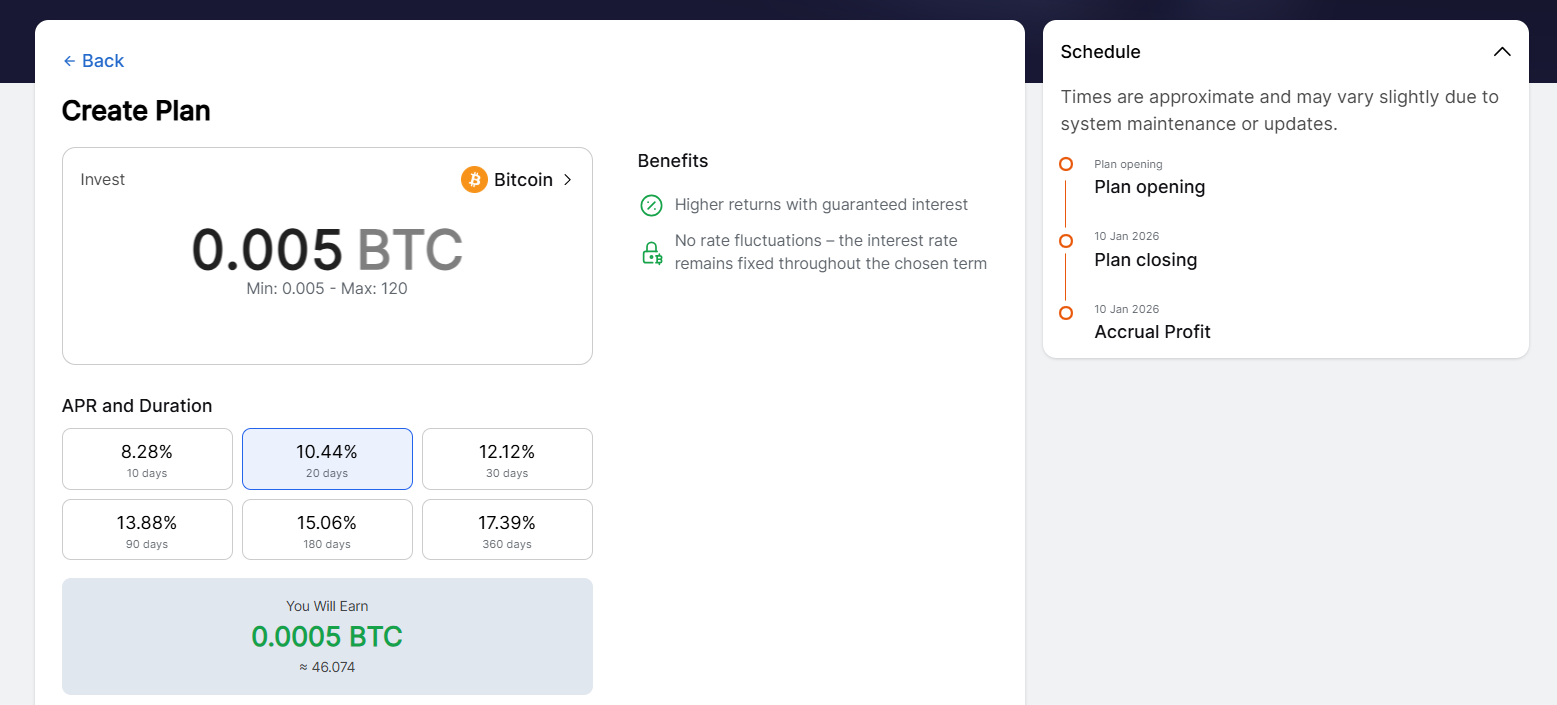1557x705 pixels.
Task: Pick the 17.39% 360 days option
Action: pyautogui.click(x=507, y=530)
